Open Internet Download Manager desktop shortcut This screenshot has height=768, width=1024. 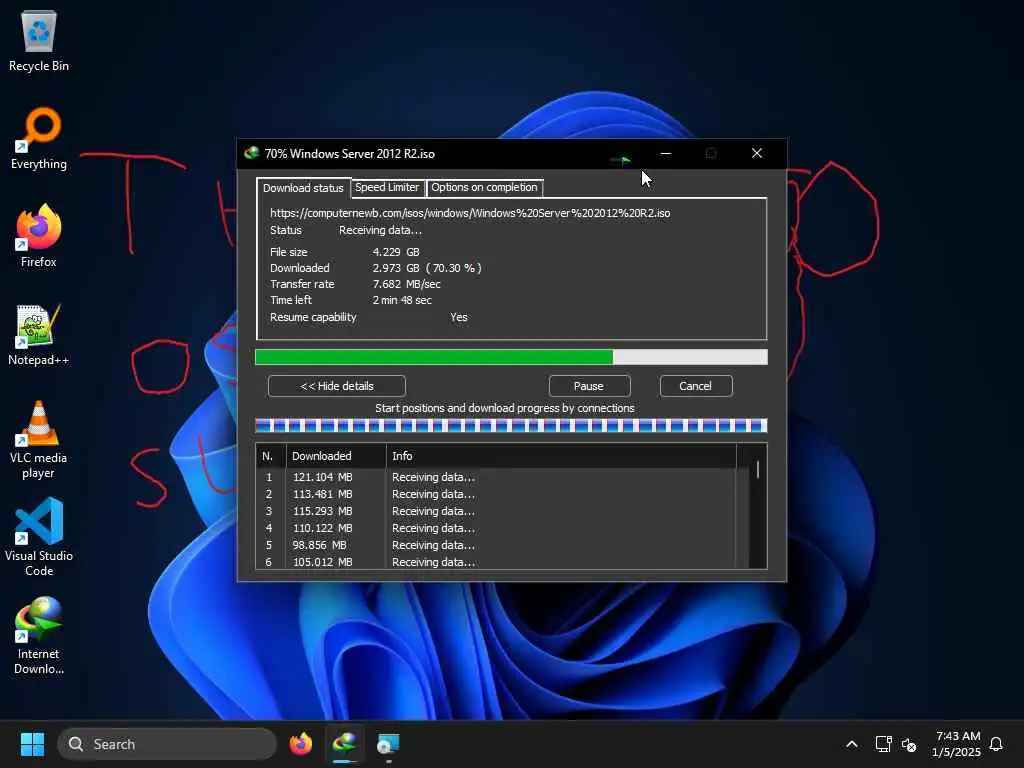pos(39,635)
